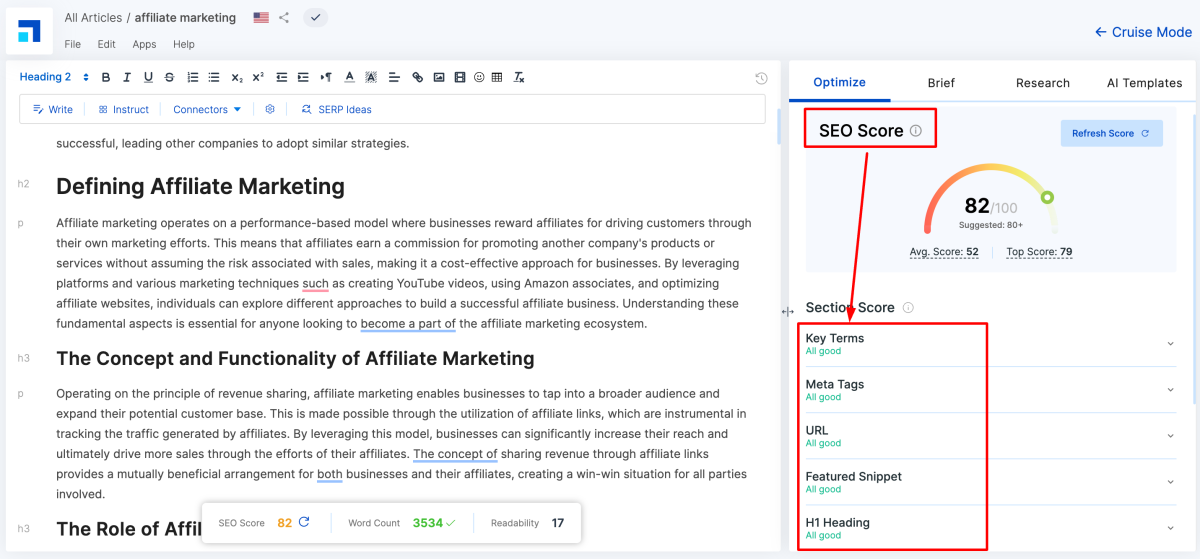Toggle the strikethrough formatting
Viewport: 1200px width, 559px height.
(x=169, y=77)
